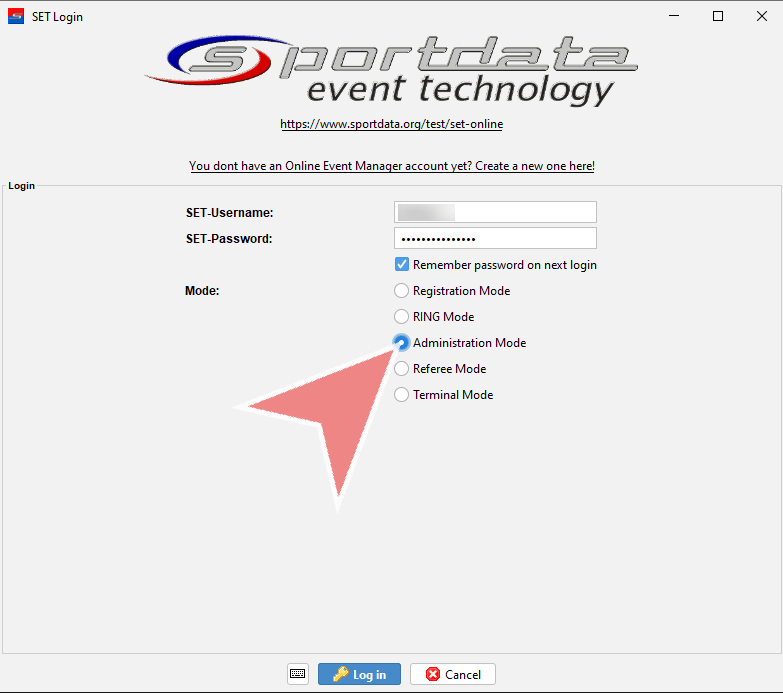Choose RING Mode option
Viewport: 783px width, 693px height.
click(x=402, y=317)
